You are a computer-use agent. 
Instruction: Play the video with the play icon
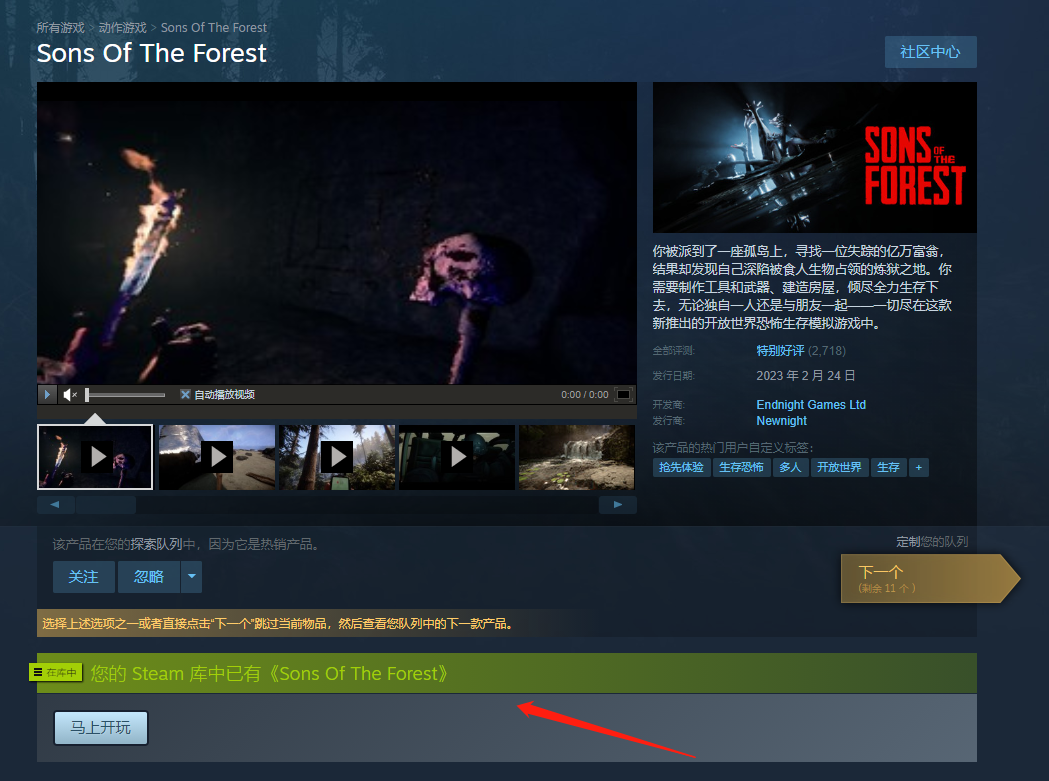(x=46, y=395)
